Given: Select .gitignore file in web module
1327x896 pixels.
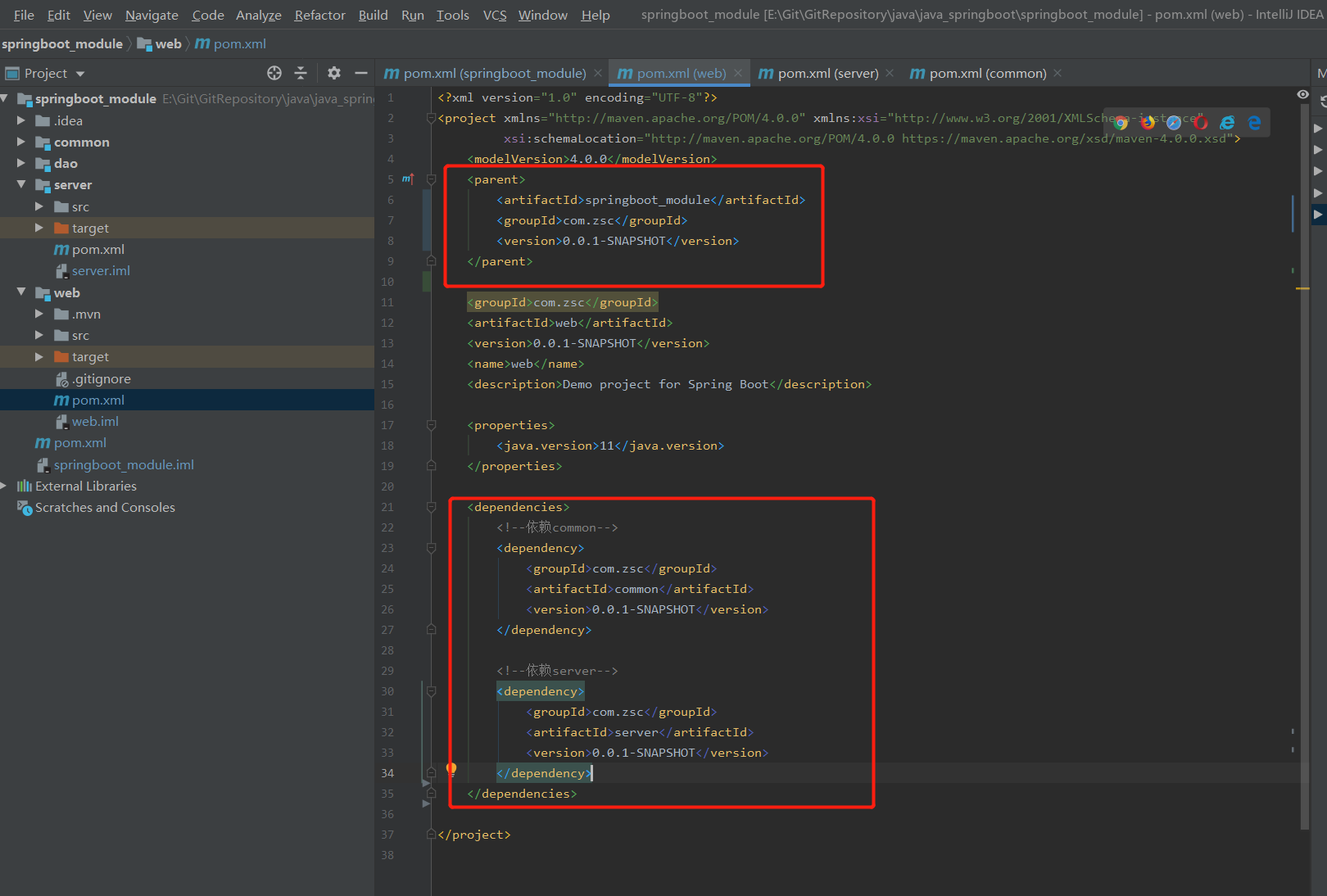Looking at the screenshot, I should (x=101, y=378).
